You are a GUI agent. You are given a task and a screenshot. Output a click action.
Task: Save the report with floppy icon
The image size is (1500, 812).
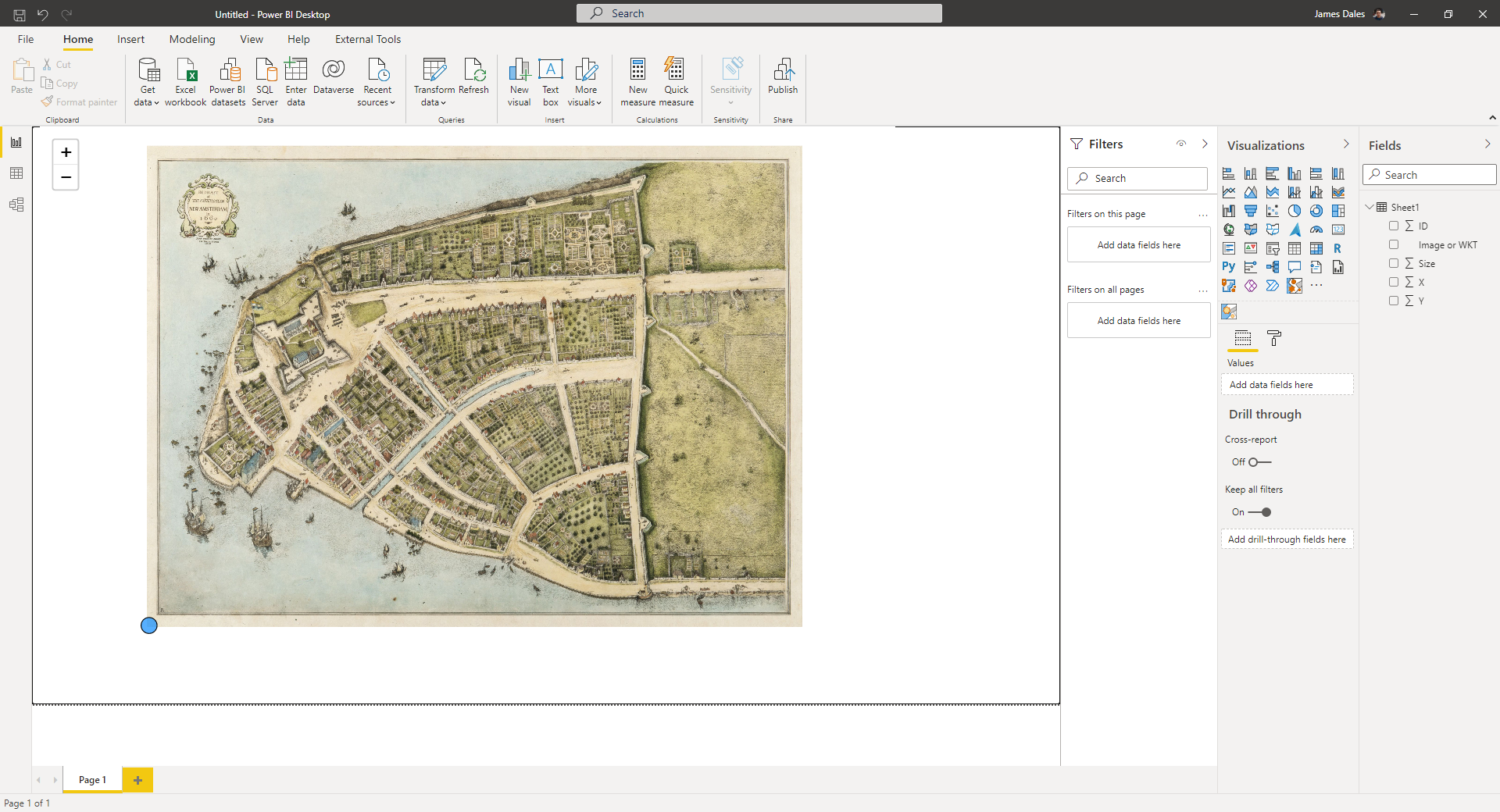click(20, 14)
